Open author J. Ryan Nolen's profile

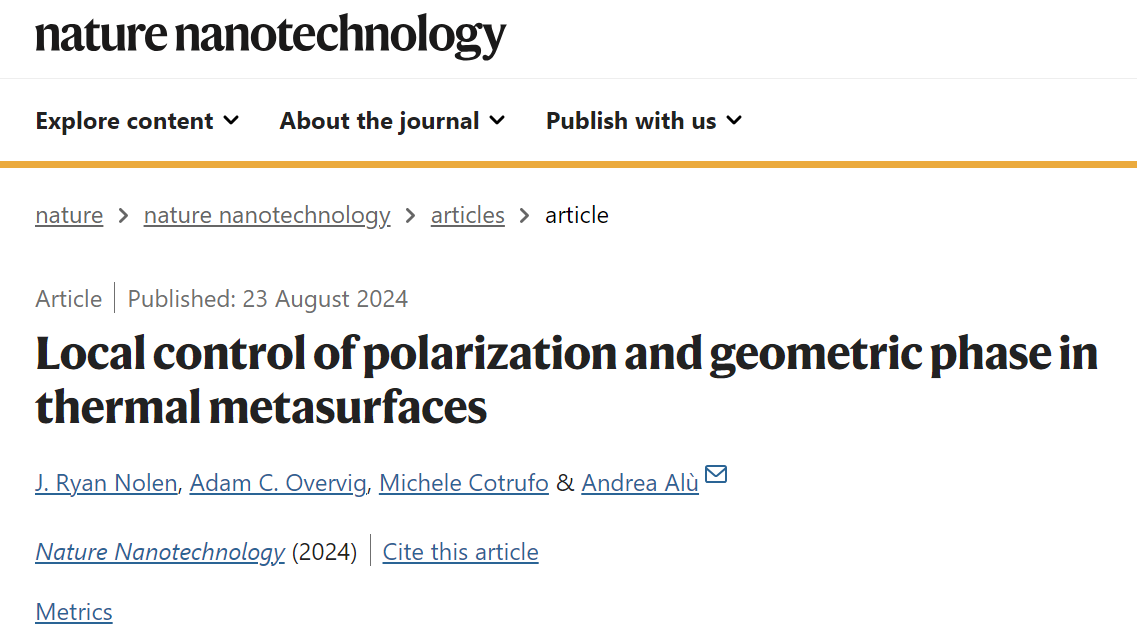click(107, 483)
